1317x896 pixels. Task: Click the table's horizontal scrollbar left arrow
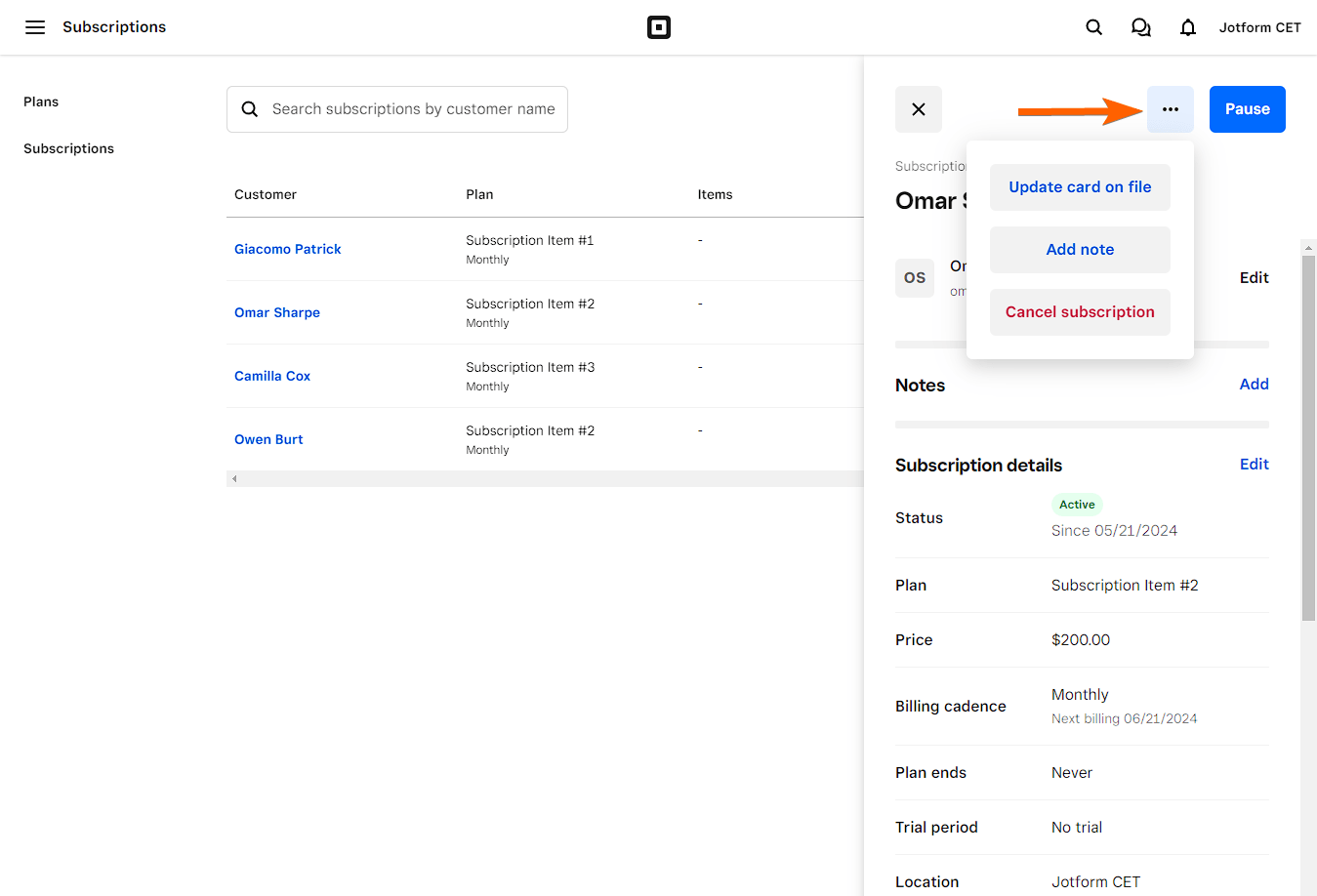click(x=234, y=478)
